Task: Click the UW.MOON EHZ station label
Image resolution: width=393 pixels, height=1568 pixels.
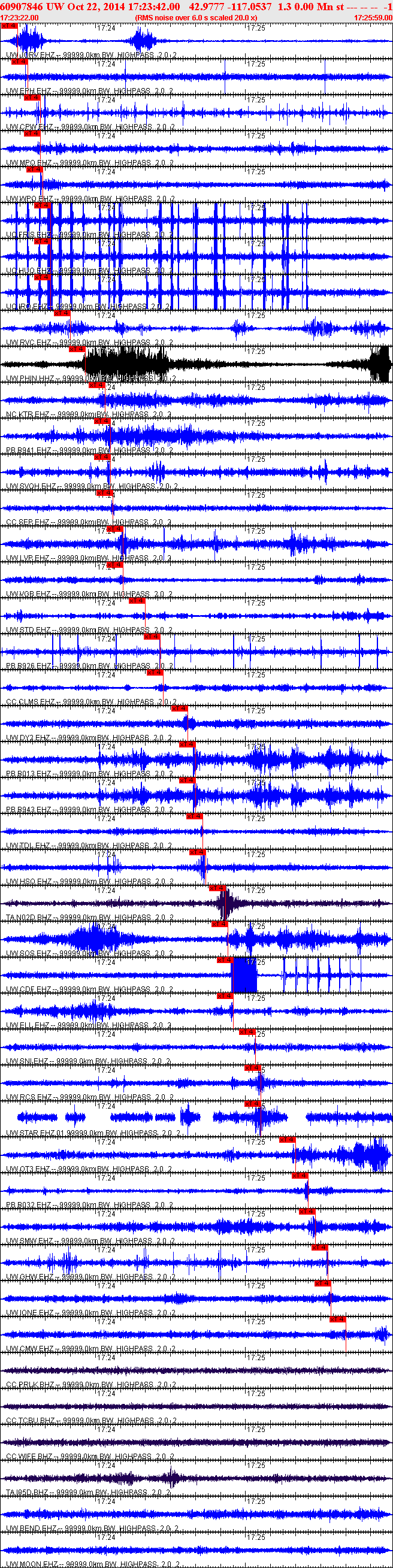Action: coord(32,1564)
